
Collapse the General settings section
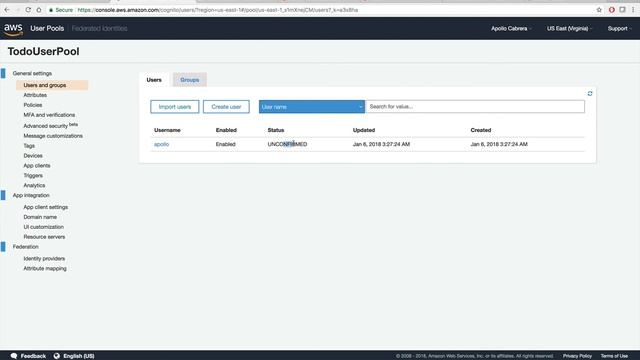[32, 73]
